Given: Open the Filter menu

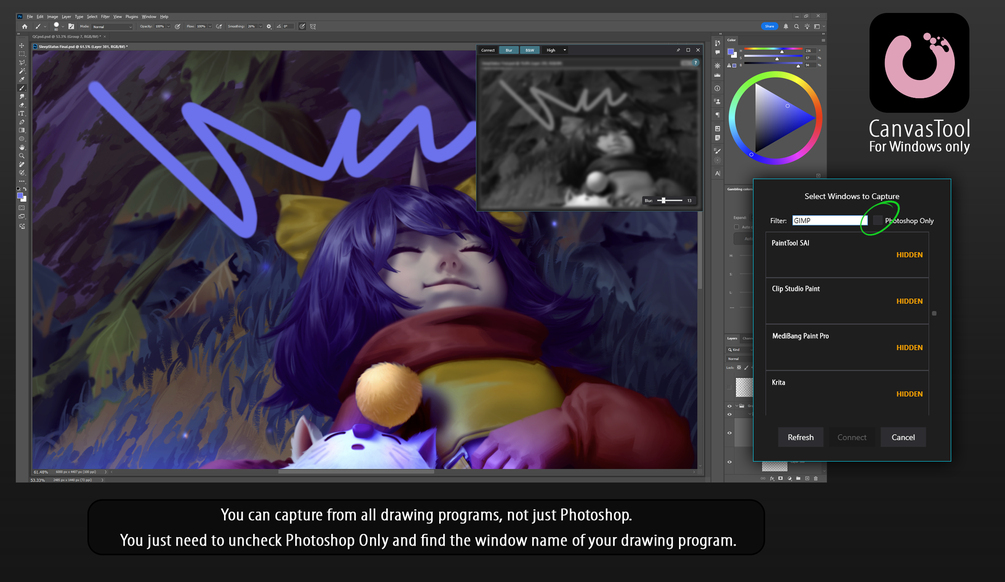Looking at the screenshot, I should coord(105,17).
